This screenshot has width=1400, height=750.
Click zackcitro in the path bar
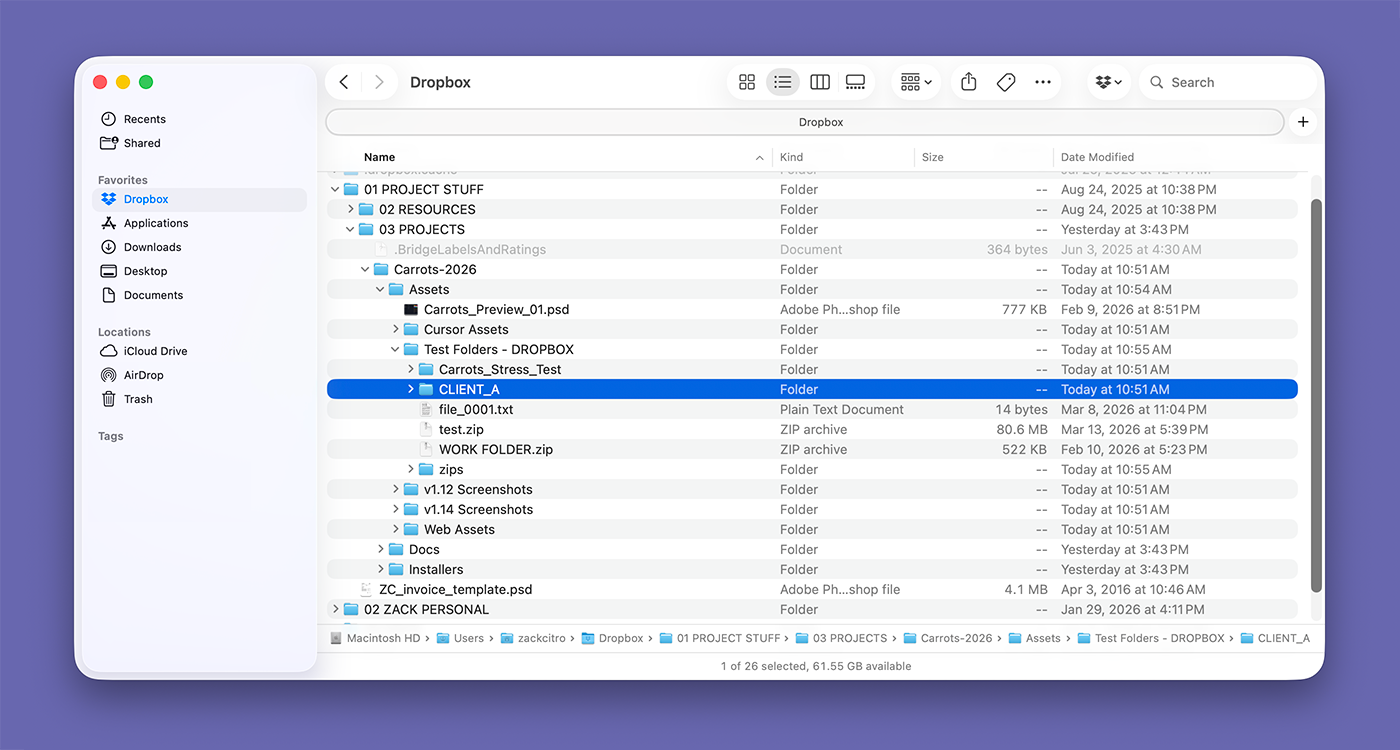pyautogui.click(x=543, y=638)
